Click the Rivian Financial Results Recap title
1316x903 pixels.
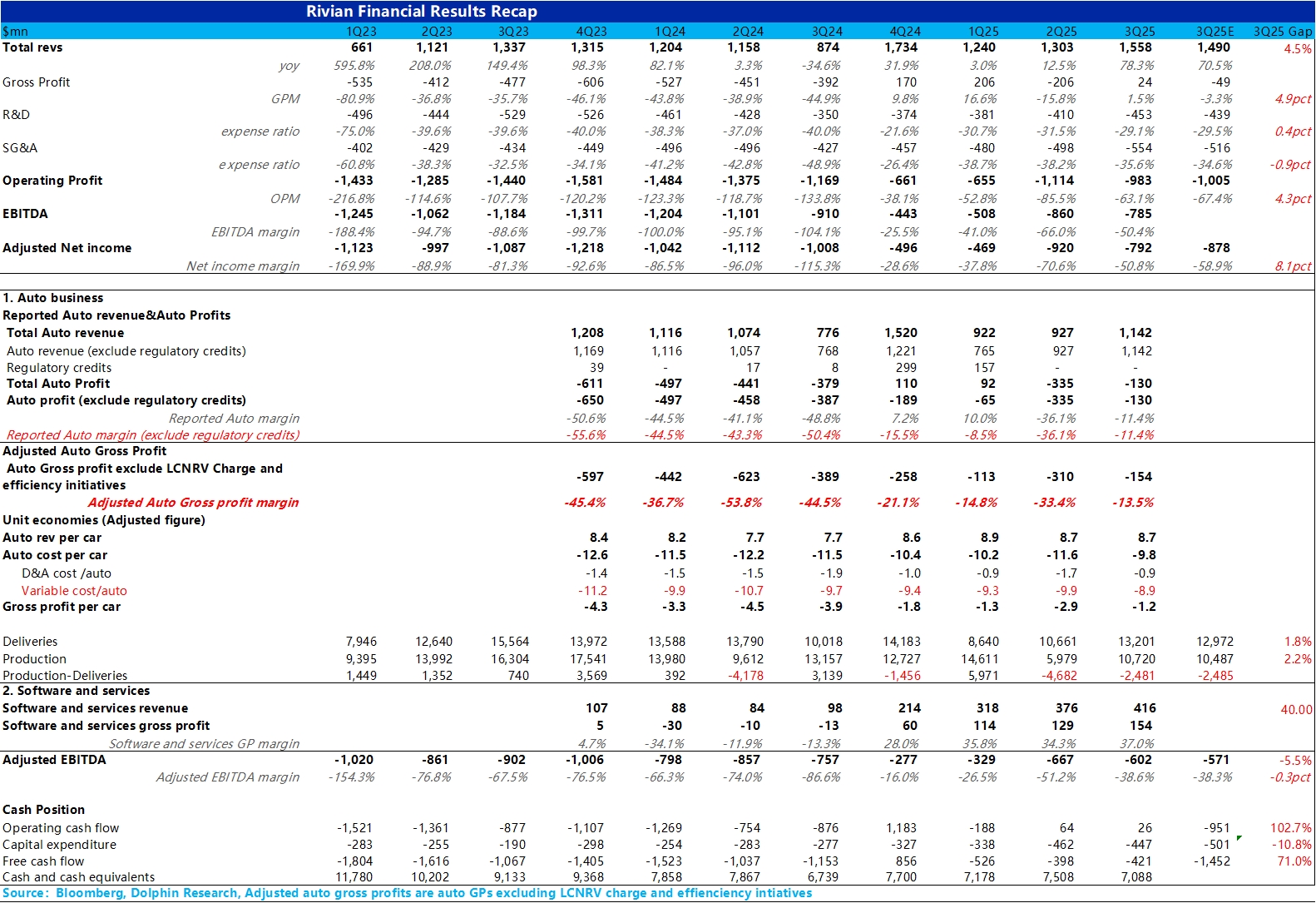(x=421, y=12)
